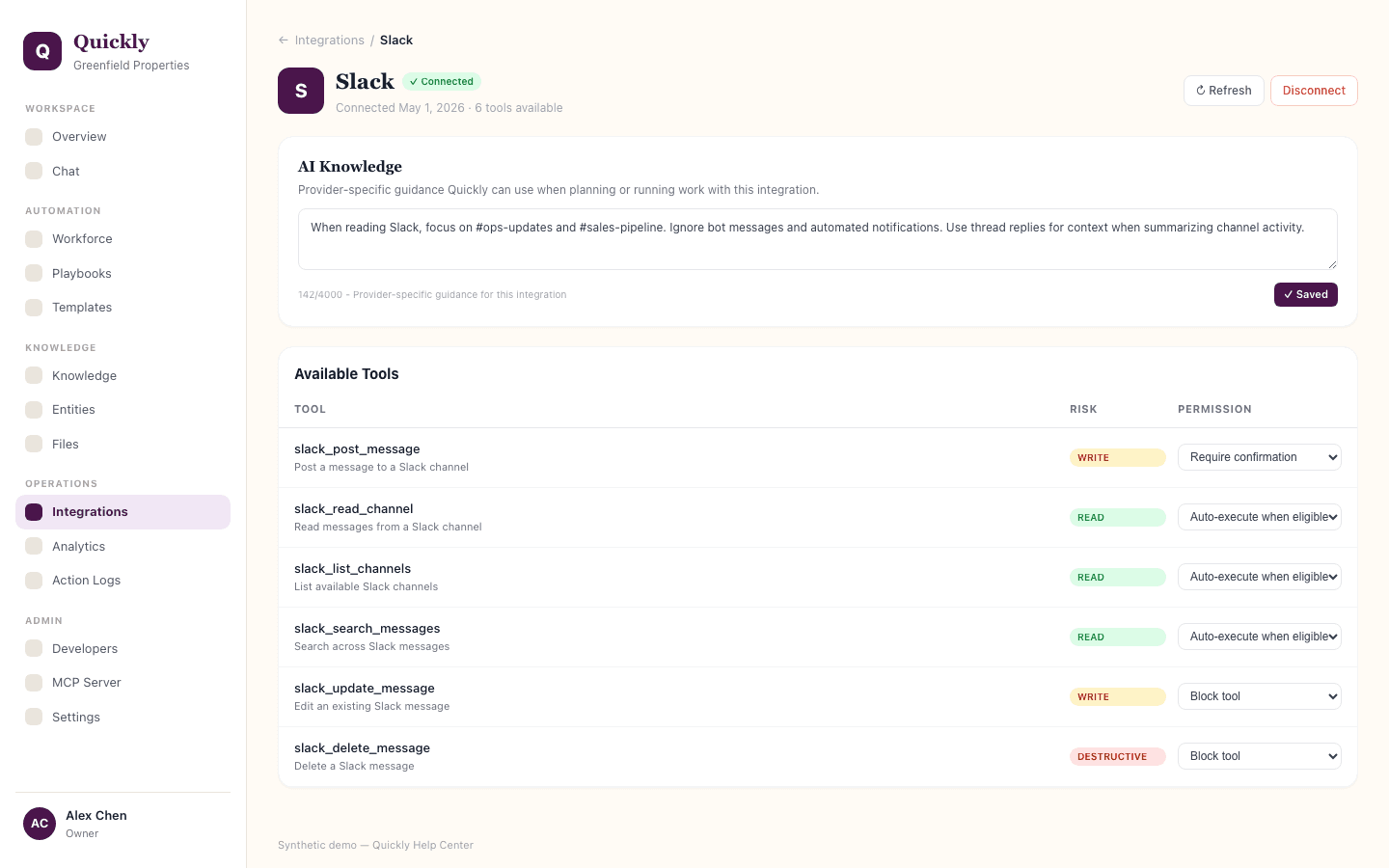Click the Templates sidebar icon
Viewport: 1389px width, 868px height.
(34, 308)
